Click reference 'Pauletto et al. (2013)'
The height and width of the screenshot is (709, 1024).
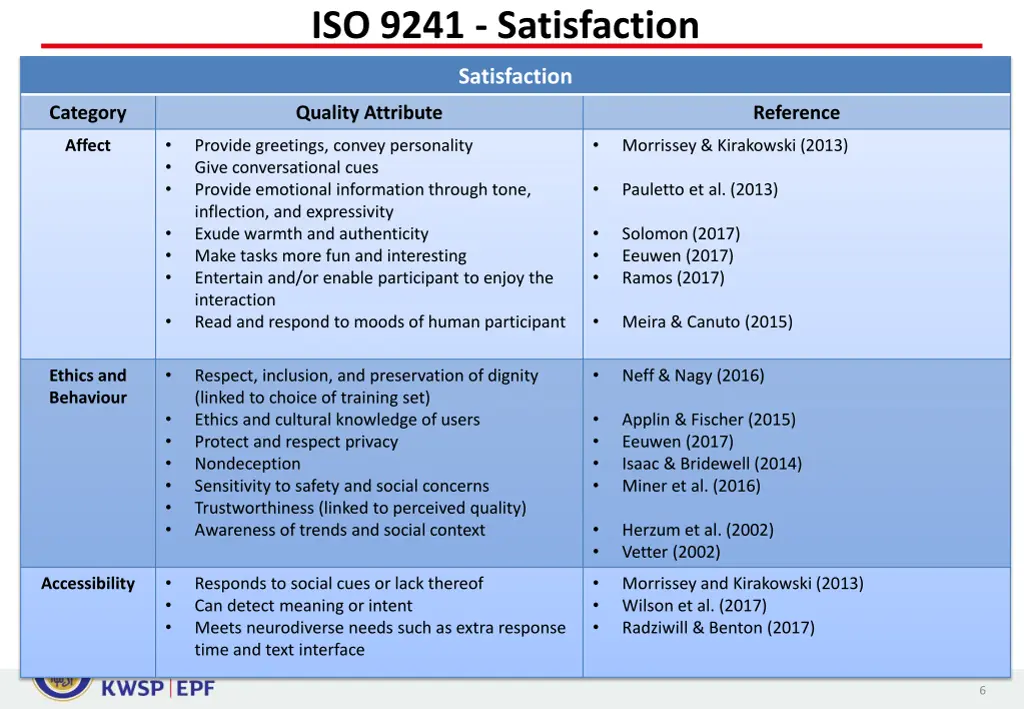[699, 189]
